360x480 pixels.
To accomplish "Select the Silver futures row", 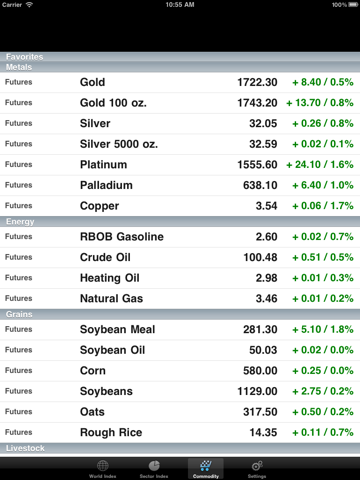I will pos(180,124).
